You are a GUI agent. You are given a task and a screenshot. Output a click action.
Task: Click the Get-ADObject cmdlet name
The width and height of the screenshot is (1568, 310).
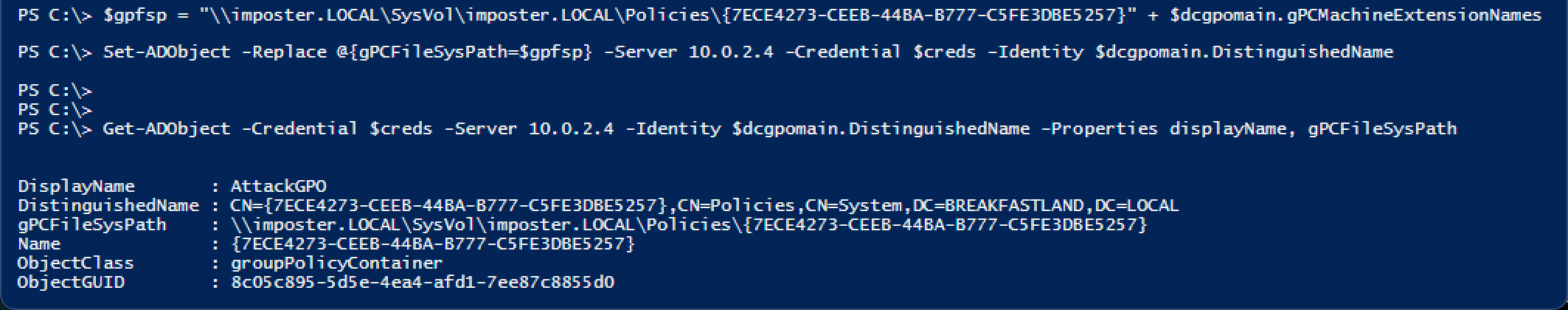pos(167,128)
